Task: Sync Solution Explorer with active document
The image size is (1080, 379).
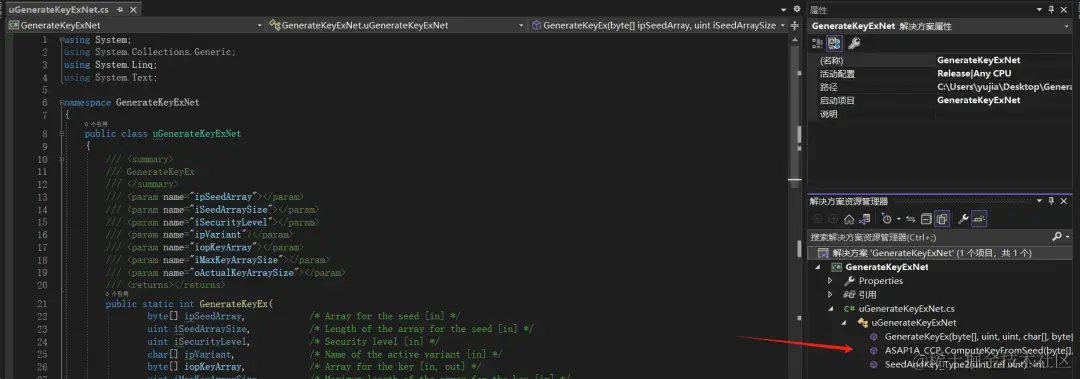Action: (911, 219)
